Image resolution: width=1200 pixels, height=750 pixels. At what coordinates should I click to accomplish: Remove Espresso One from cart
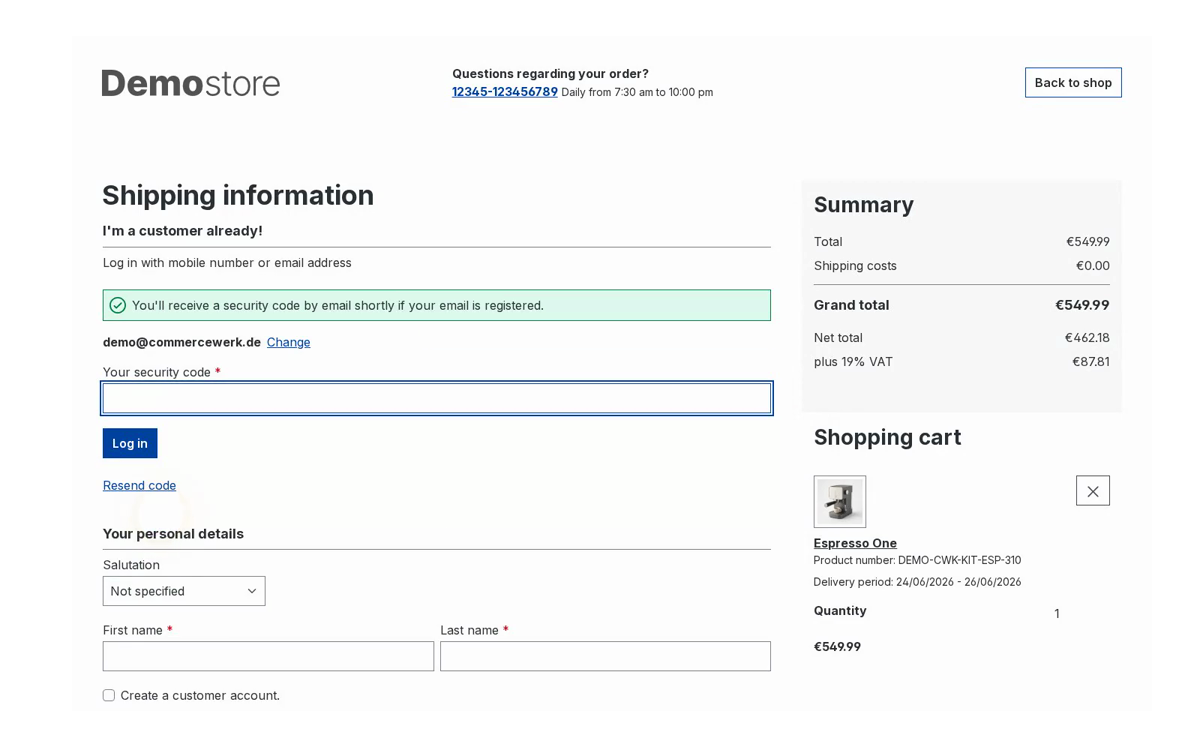(1092, 491)
